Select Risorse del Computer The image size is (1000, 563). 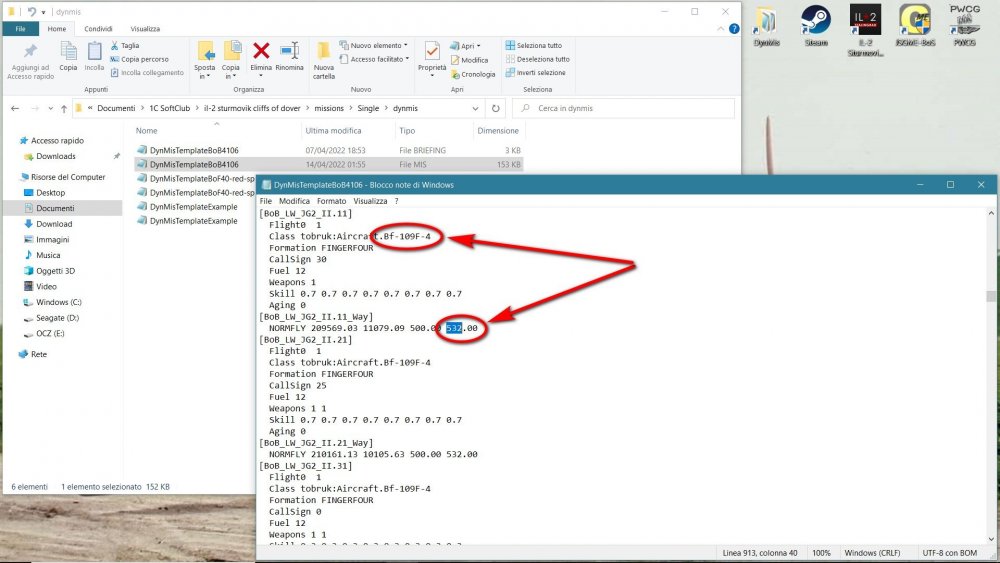point(68,177)
